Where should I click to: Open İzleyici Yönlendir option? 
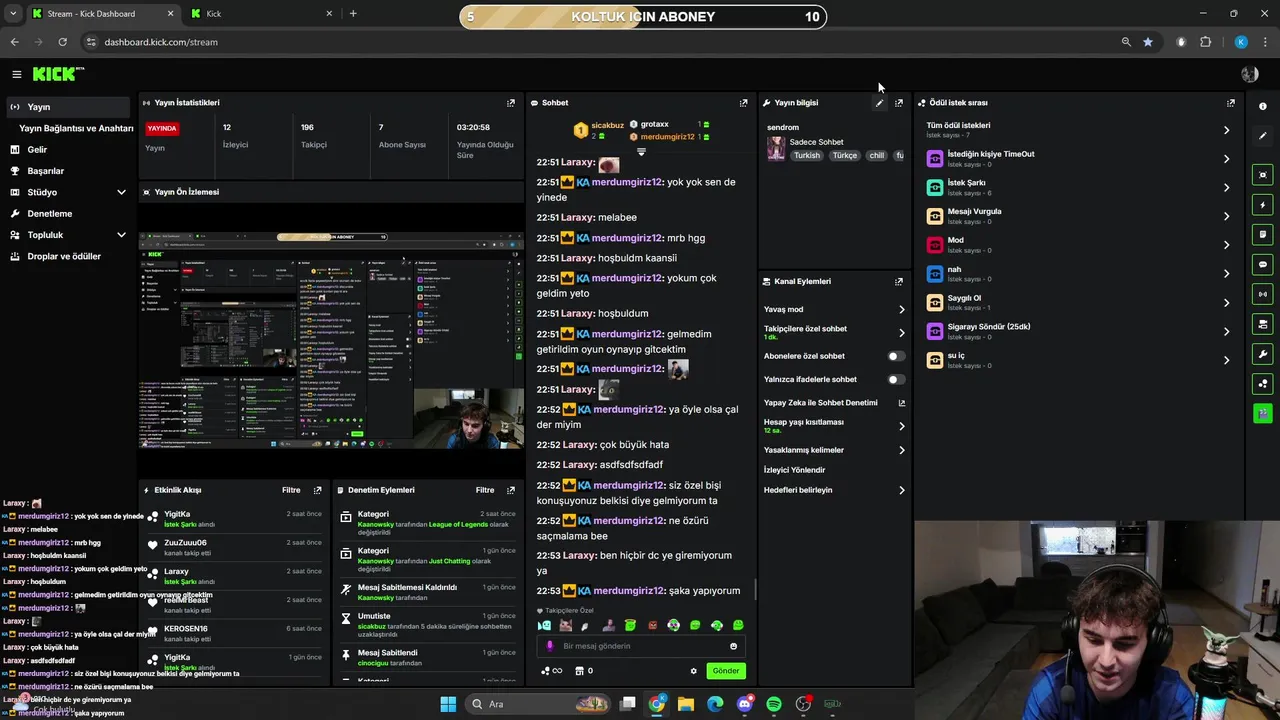coord(795,470)
